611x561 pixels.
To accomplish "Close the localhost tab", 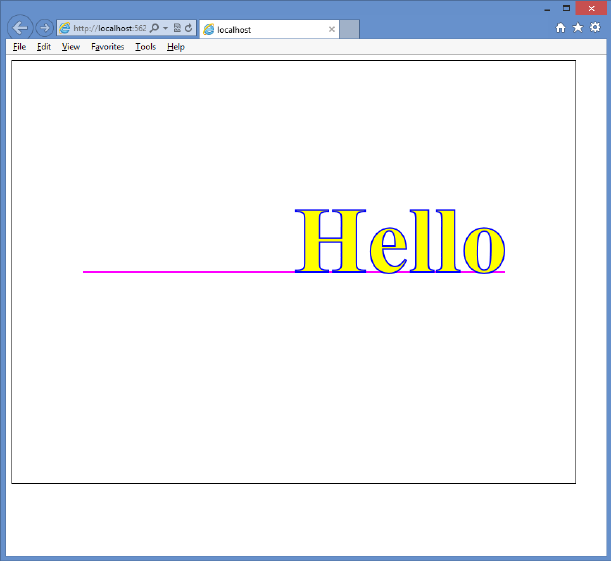I will (x=332, y=29).
